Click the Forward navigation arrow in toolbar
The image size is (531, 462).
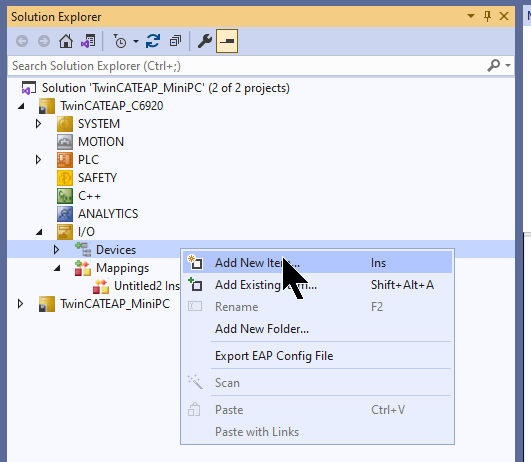coord(44,41)
